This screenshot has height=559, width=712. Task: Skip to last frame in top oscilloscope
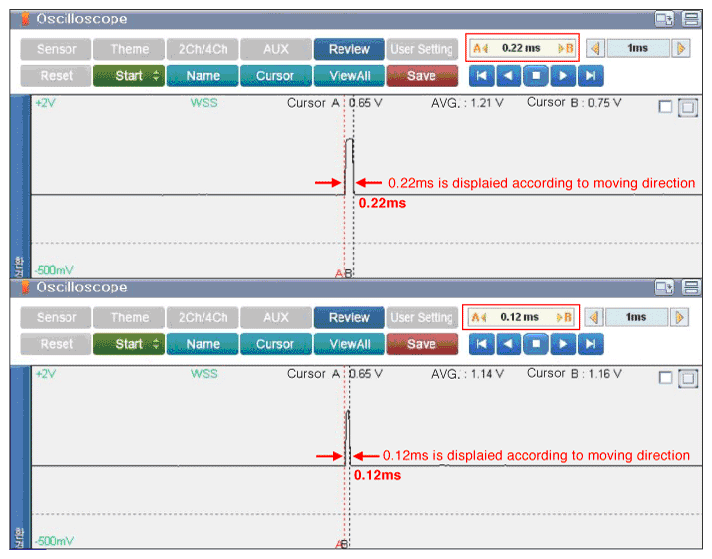[x=590, y=75]
